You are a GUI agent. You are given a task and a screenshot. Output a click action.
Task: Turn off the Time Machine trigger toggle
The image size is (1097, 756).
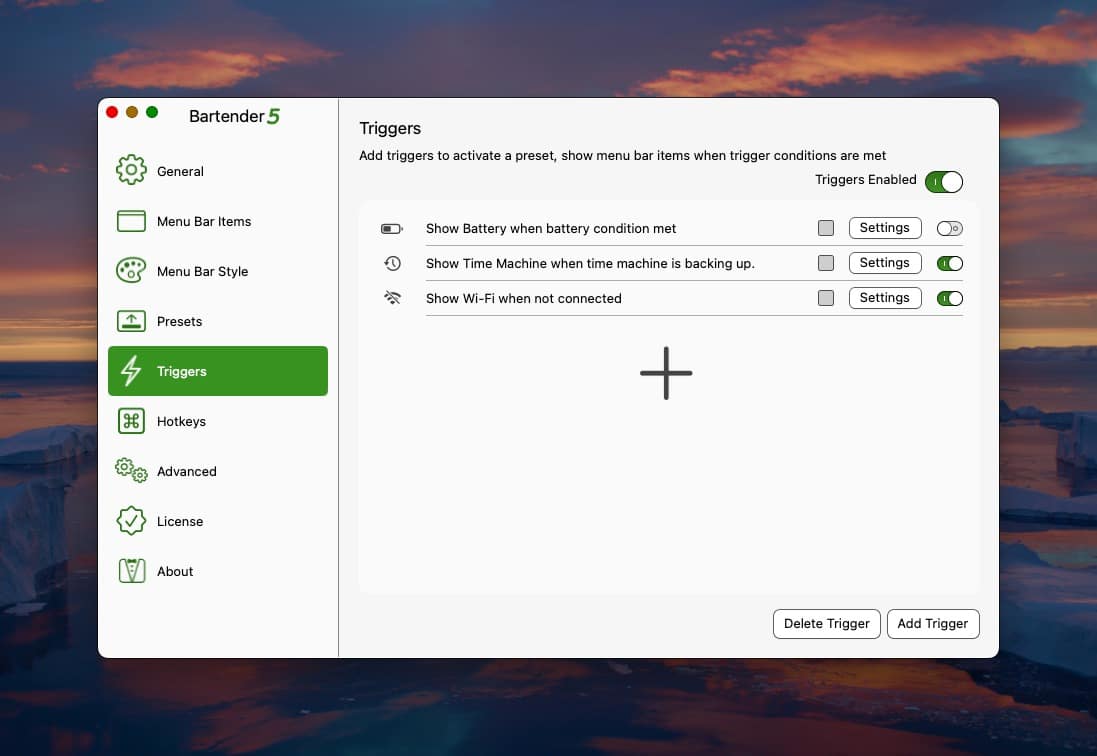tap(949, 264)
